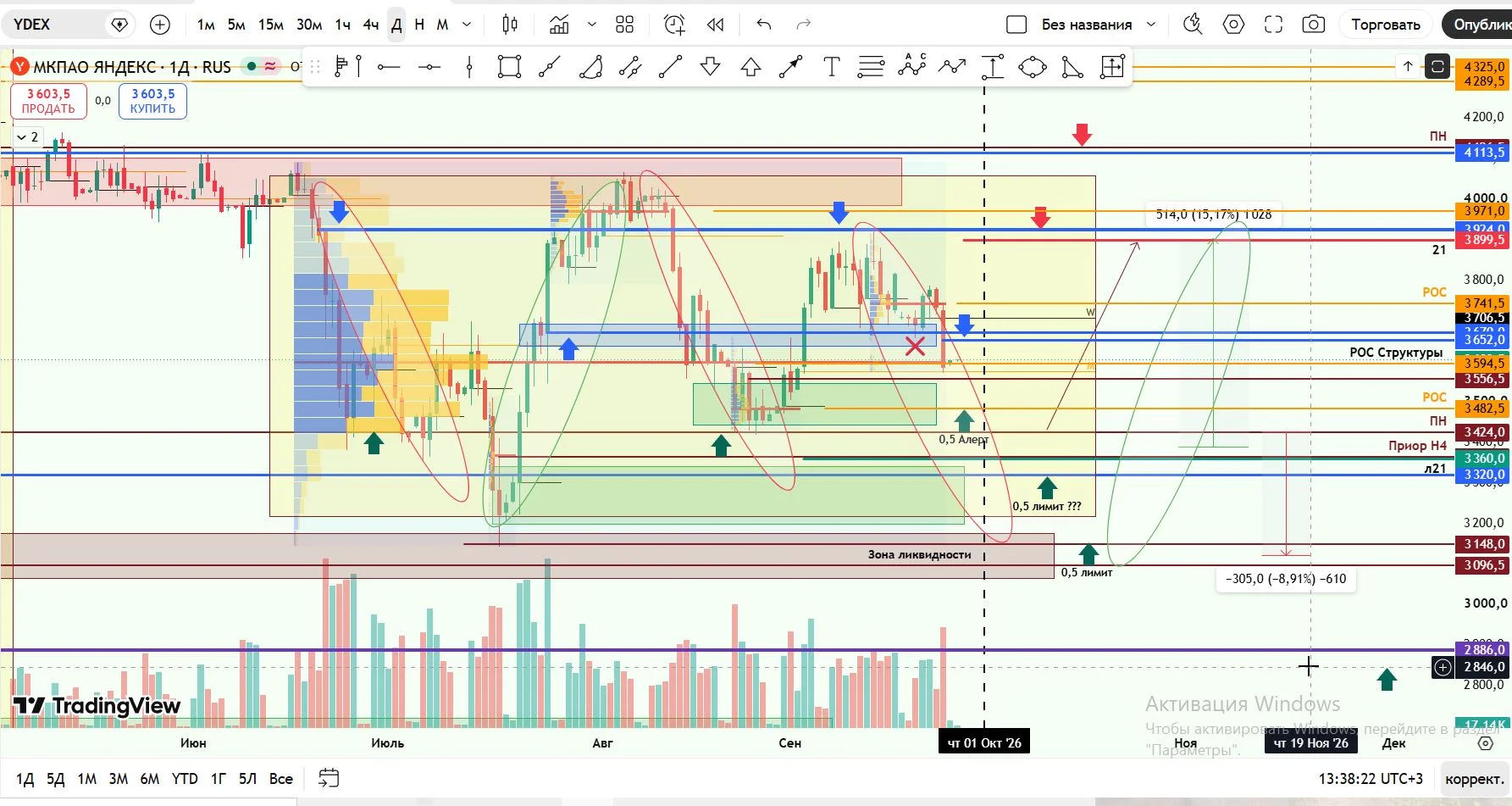Click the up arrow button above the price scale

point(1408,65)
